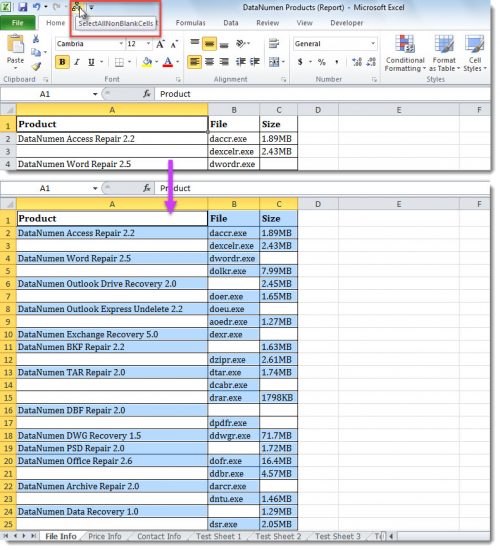Switch to the Formulas tab
The width and height of the screenshot is (500, 550).
[x=190, y=23]
